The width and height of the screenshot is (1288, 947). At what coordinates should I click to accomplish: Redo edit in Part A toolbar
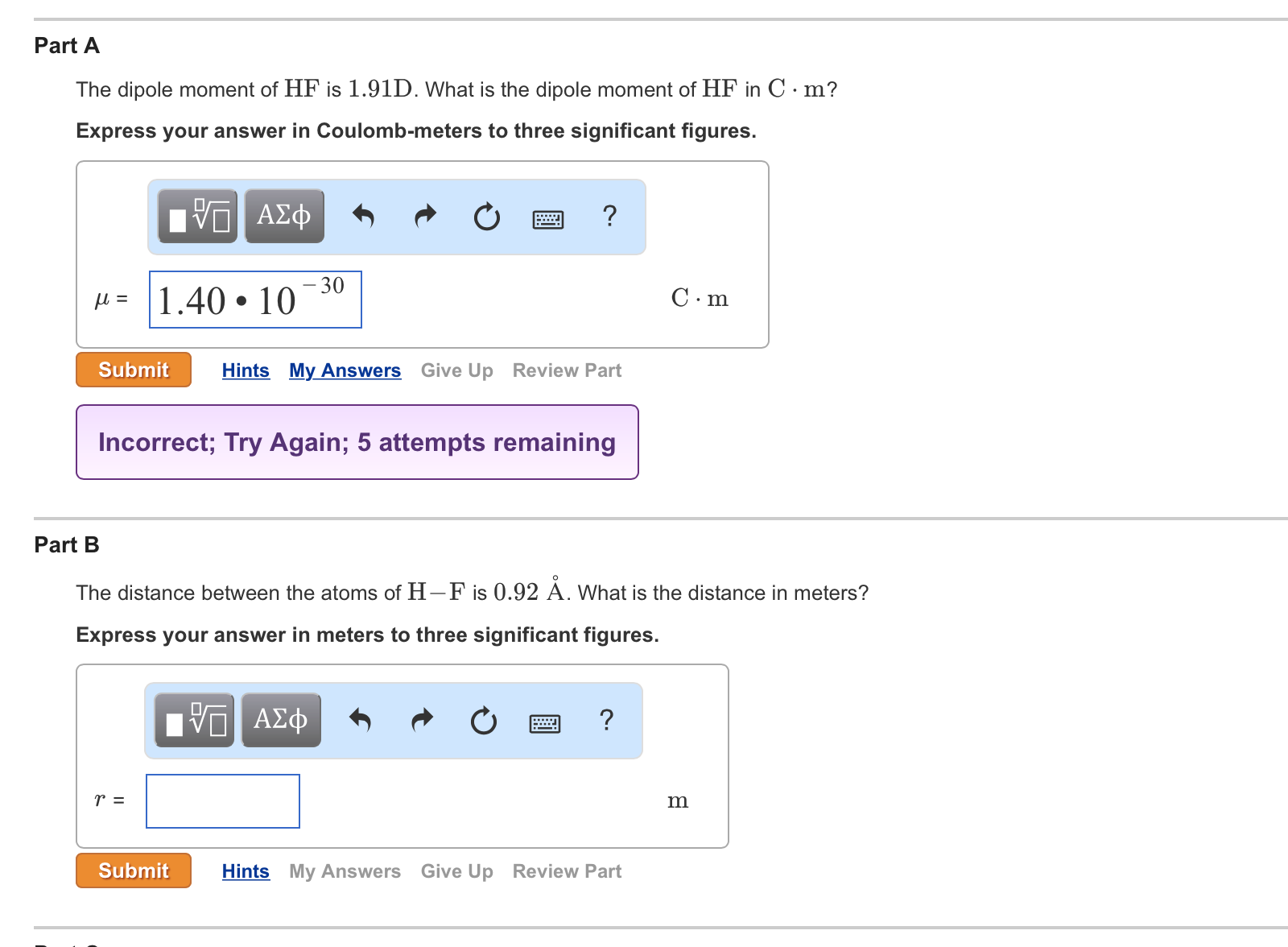pos(425,217)
